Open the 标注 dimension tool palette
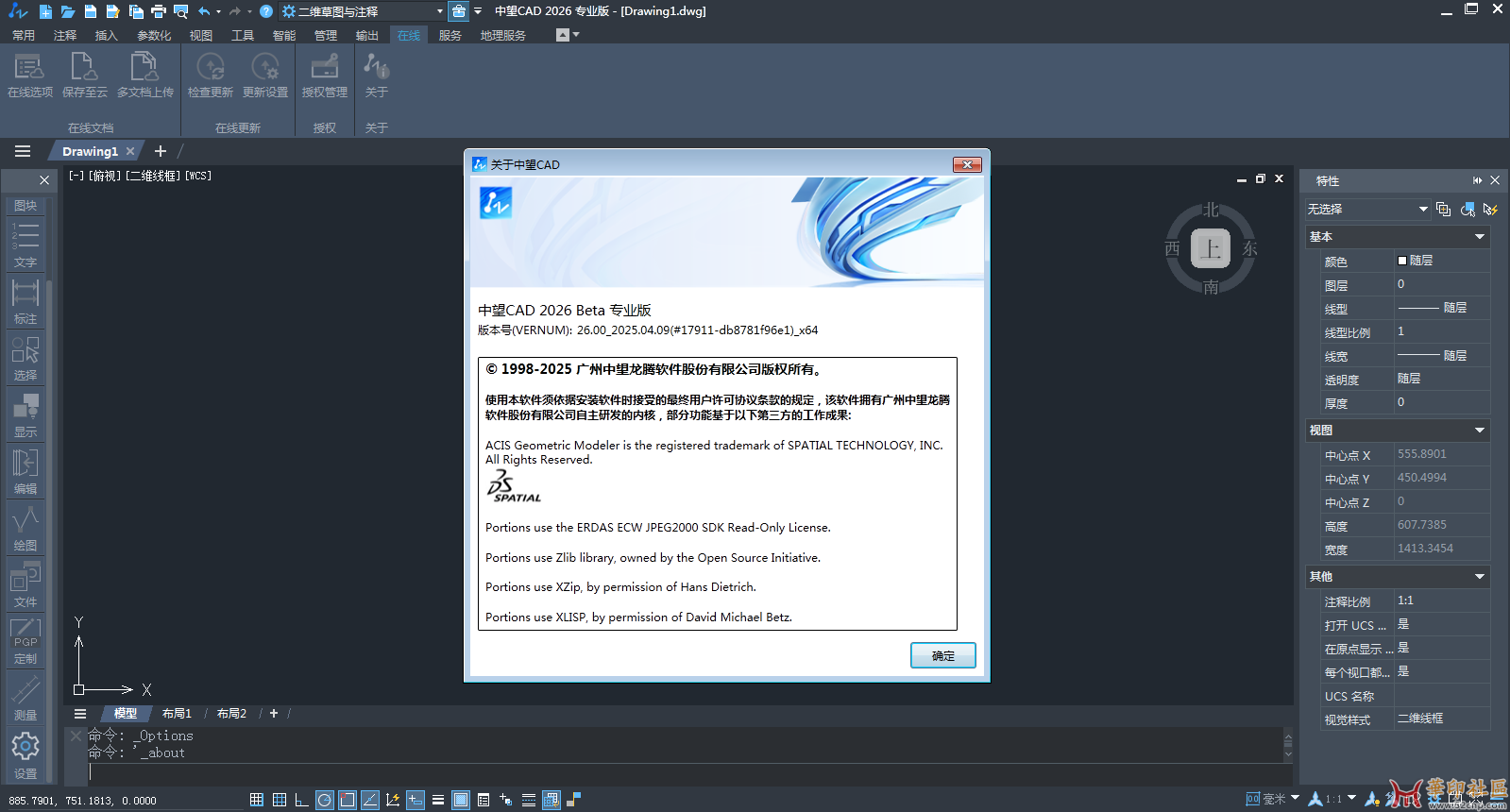Image resolution: width=1510 pixels, height=812 pixels. pyautogui.click(x=25, y=301)
